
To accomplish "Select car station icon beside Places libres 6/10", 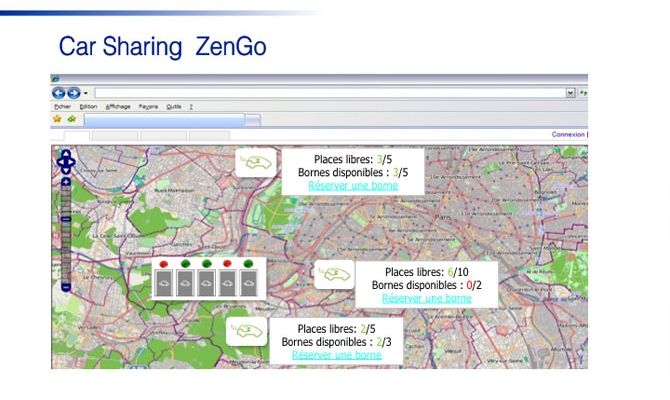I will (x=335, y=274).
